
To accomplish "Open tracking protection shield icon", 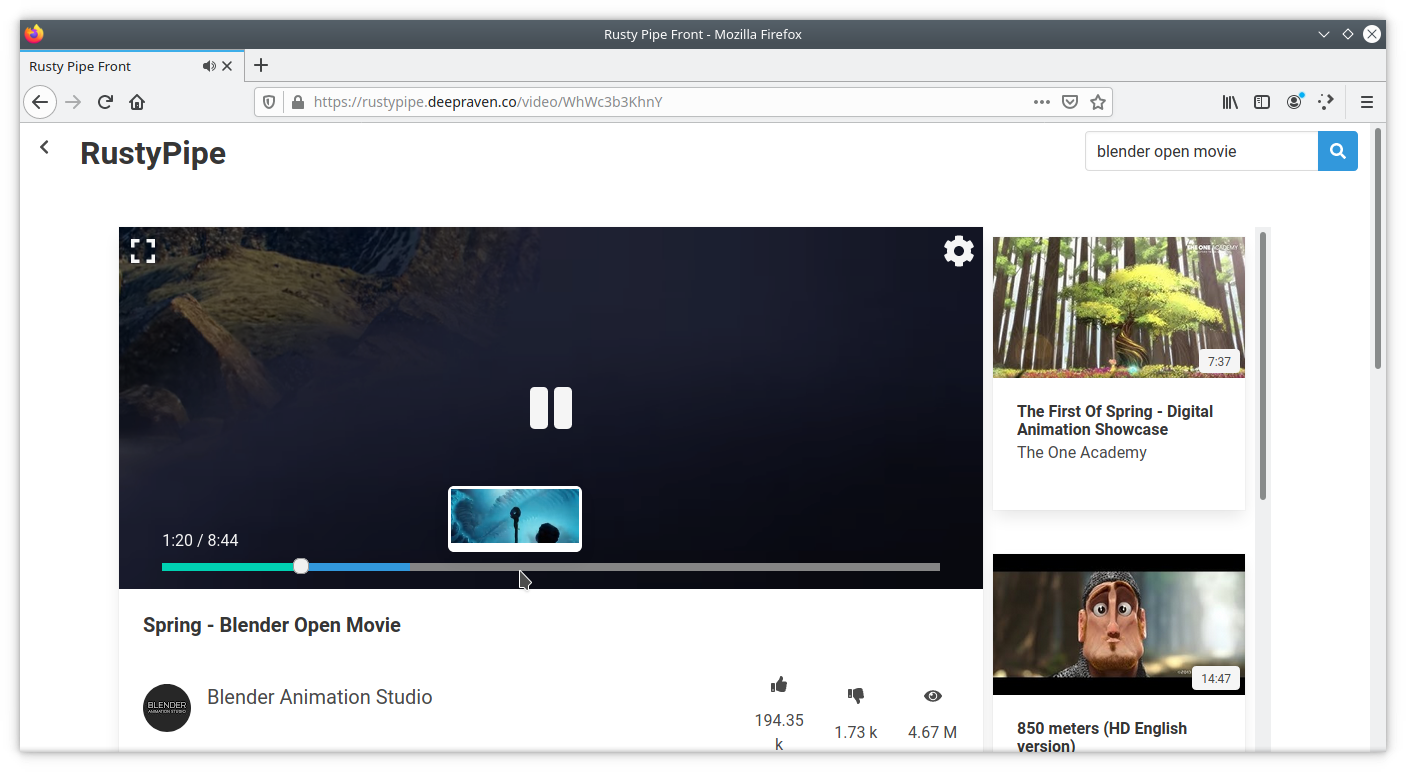I will pos(269,102).
